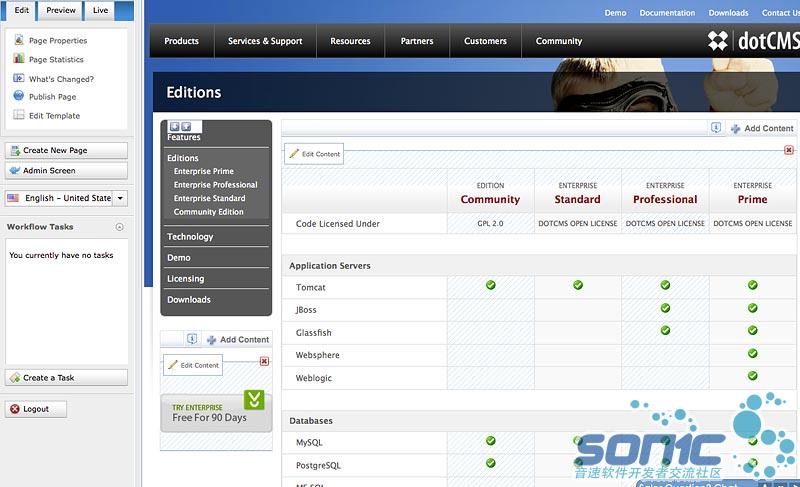Collapse the Workflow Tasks panel
800x487 pixels.
coord(119,227)
